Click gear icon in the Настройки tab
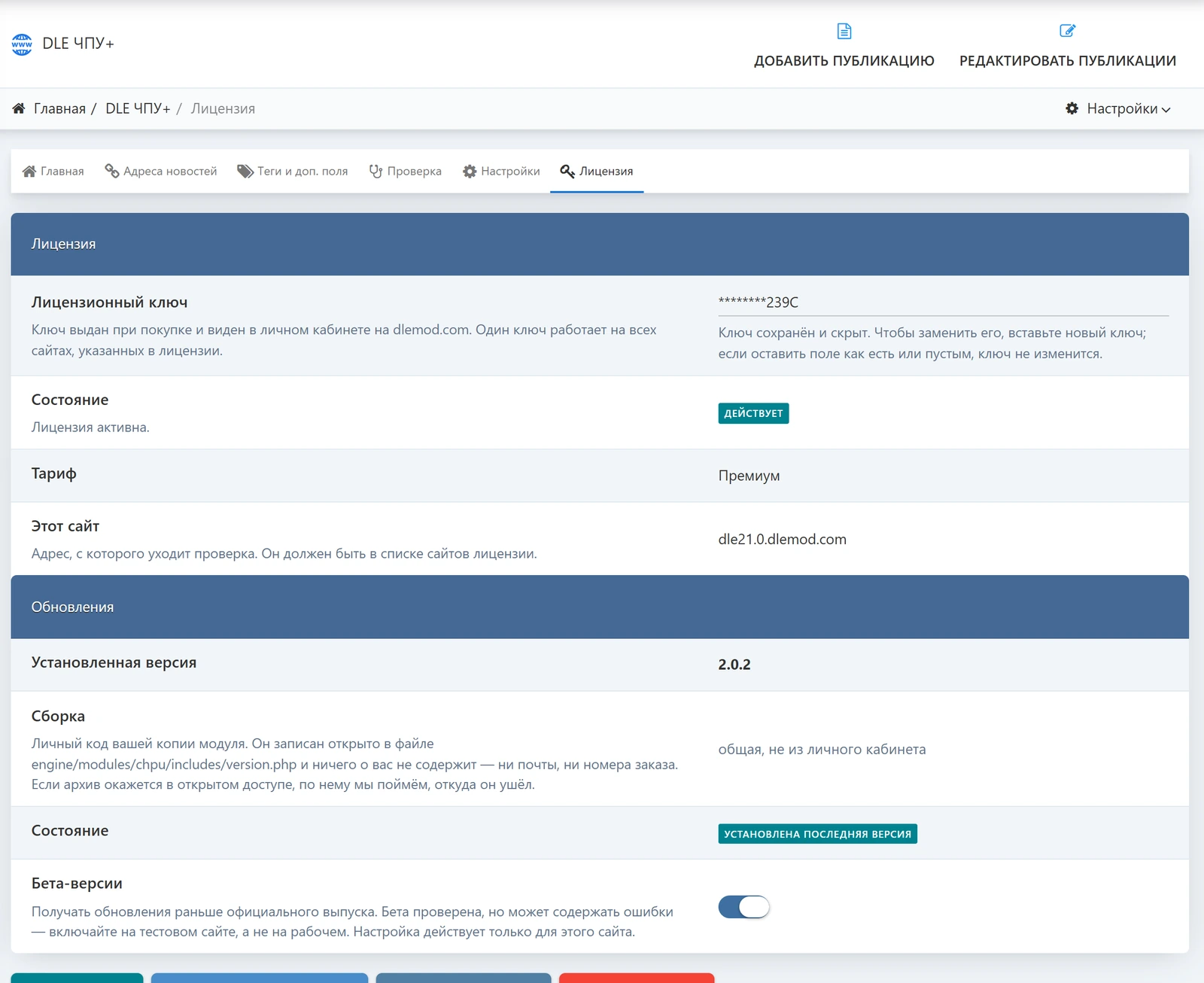This screenshot has height=983, width=1204. (470, 172)
